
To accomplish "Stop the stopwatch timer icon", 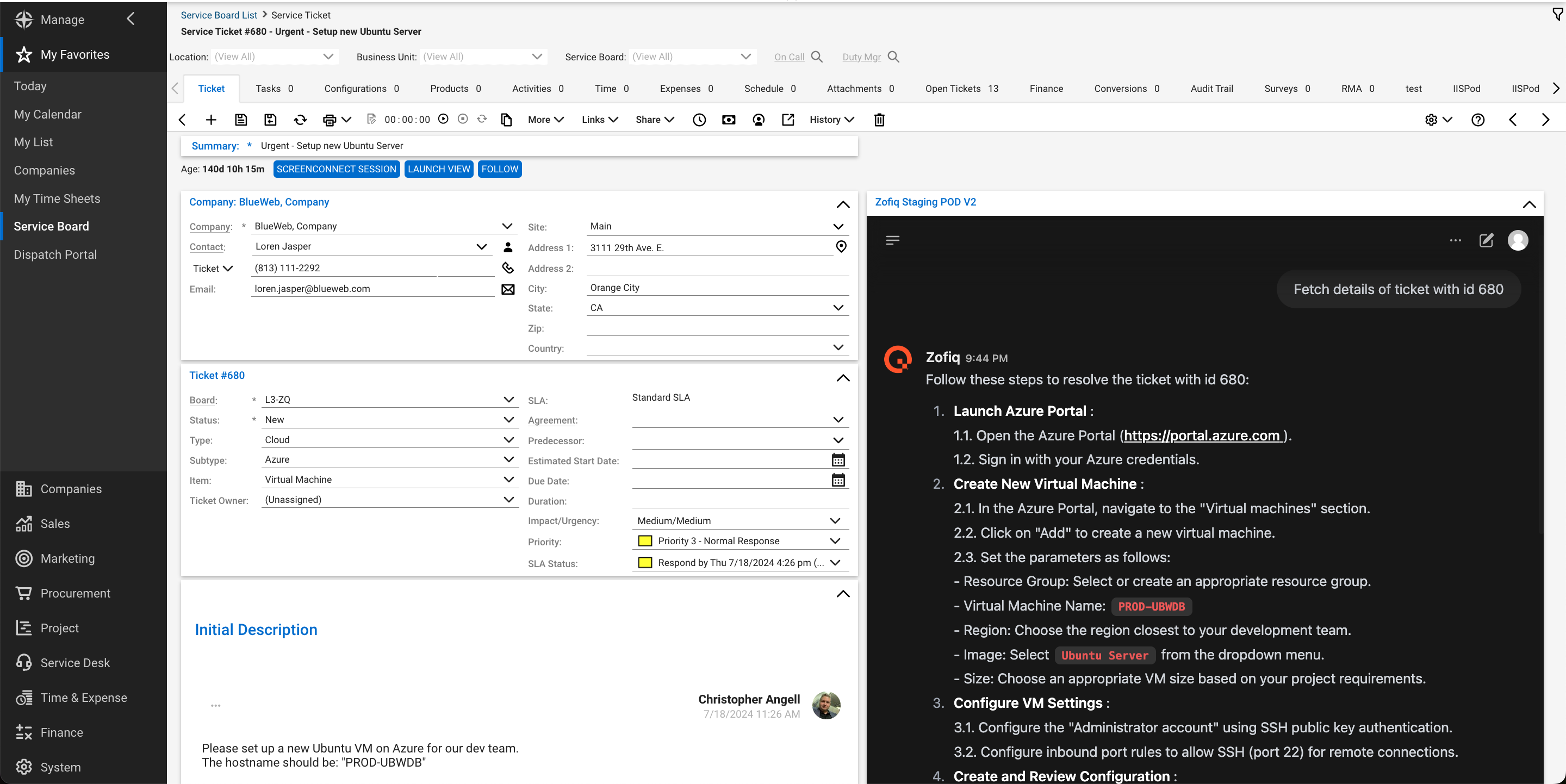I will click(463, 119).
